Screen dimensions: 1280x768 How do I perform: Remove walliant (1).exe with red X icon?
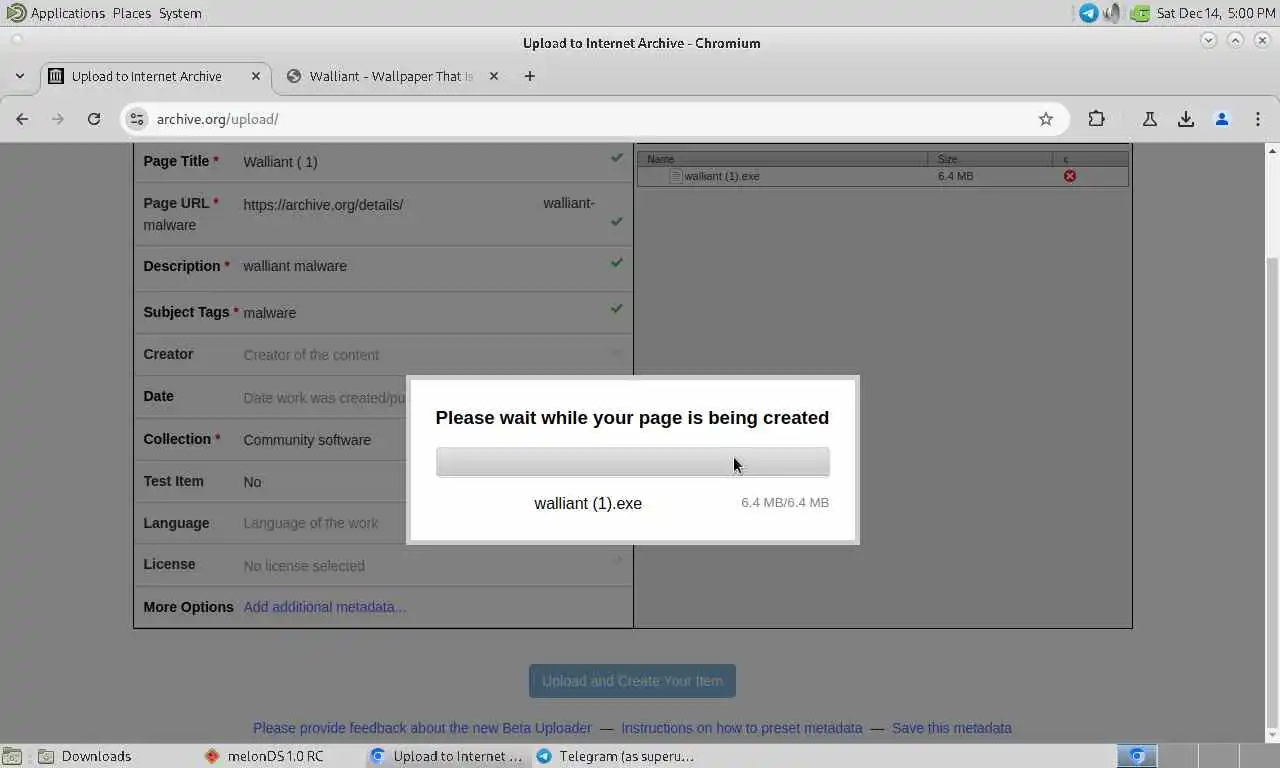click(1070, 176)
